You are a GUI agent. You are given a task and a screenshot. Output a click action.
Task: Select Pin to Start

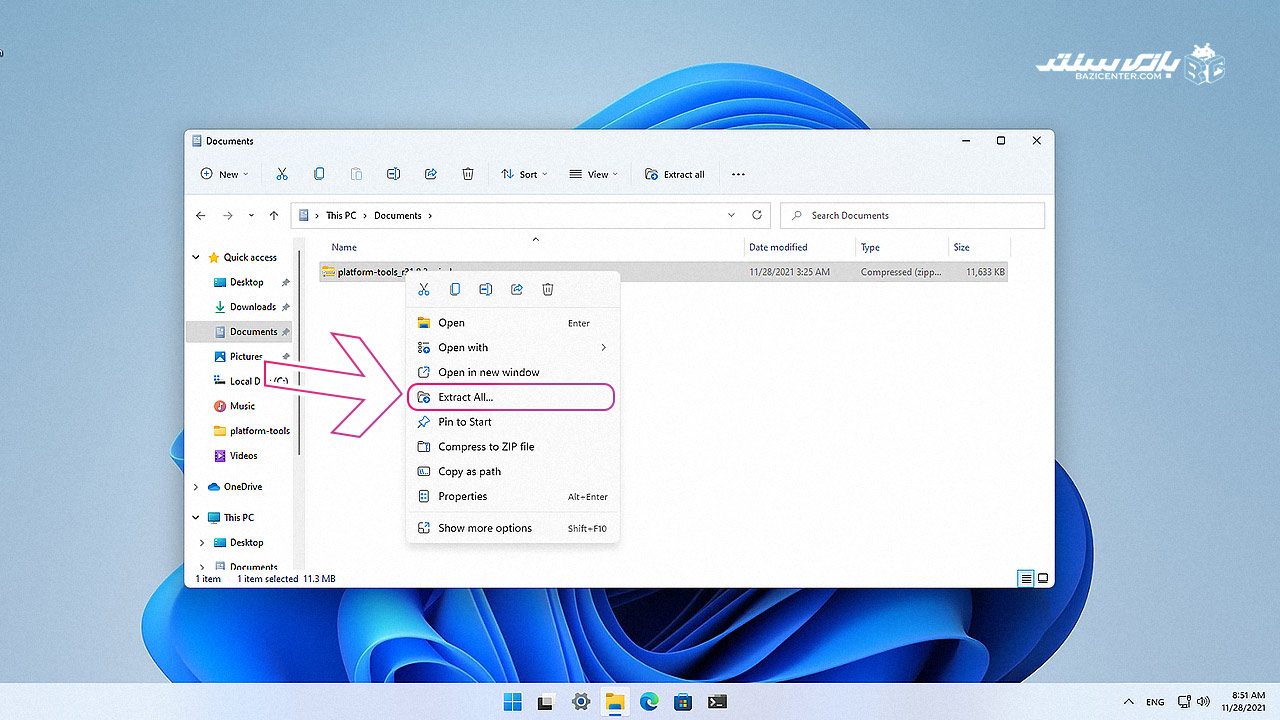pyautogui.click(x=513, y=422)
